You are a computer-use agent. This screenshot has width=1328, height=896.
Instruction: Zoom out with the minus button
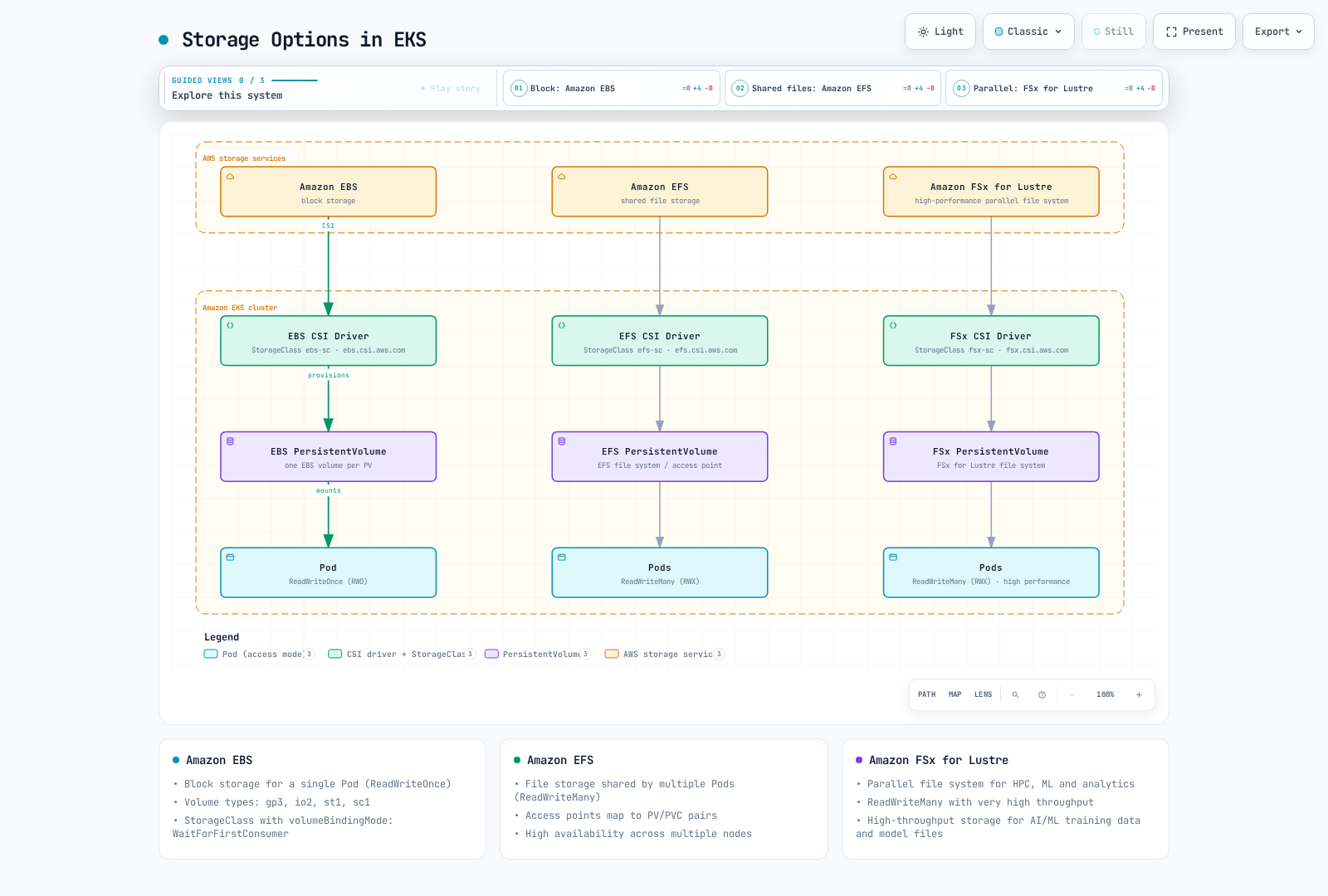click(x=1072, y=694)
